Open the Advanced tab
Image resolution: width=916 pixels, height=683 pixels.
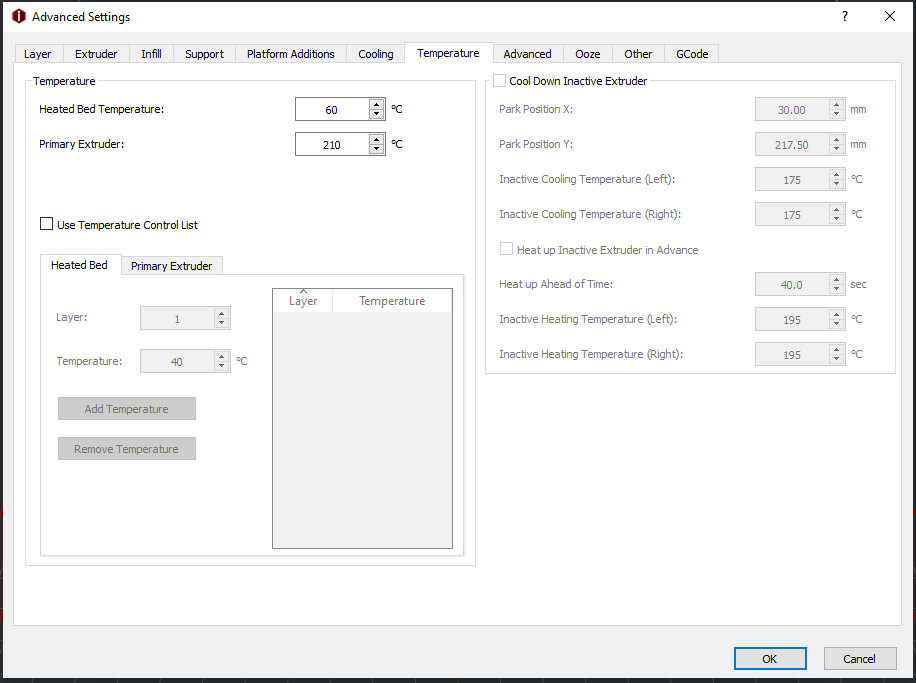pyautogui.click(x=527, y=54)
